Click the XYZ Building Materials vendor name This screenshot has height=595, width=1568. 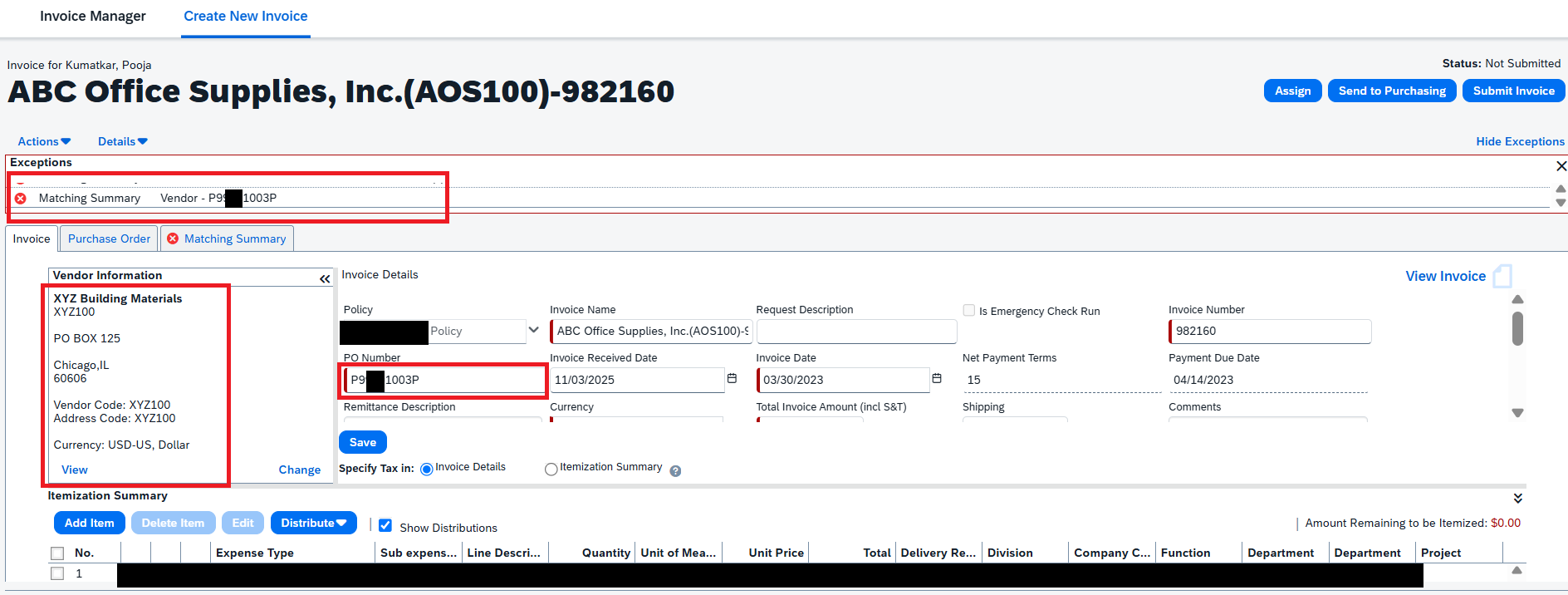(118, 298)
